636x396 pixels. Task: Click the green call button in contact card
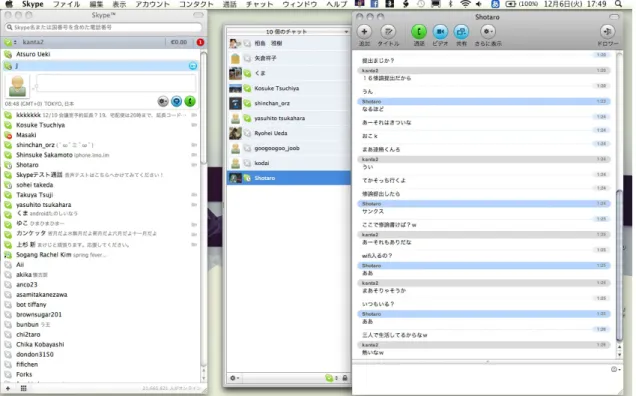[x=190, y=101]
